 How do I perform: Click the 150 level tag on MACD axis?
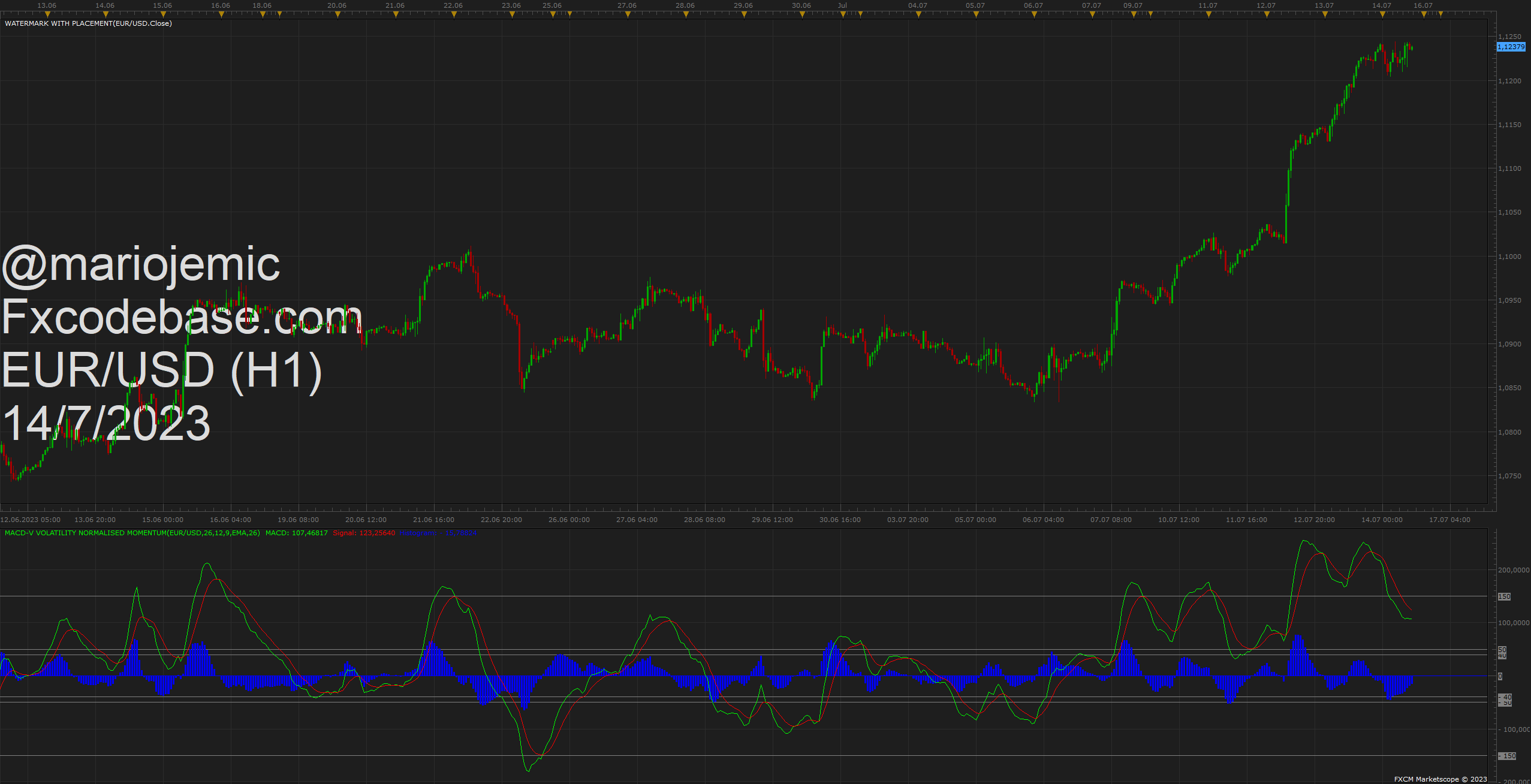(x=1504, y=596)
